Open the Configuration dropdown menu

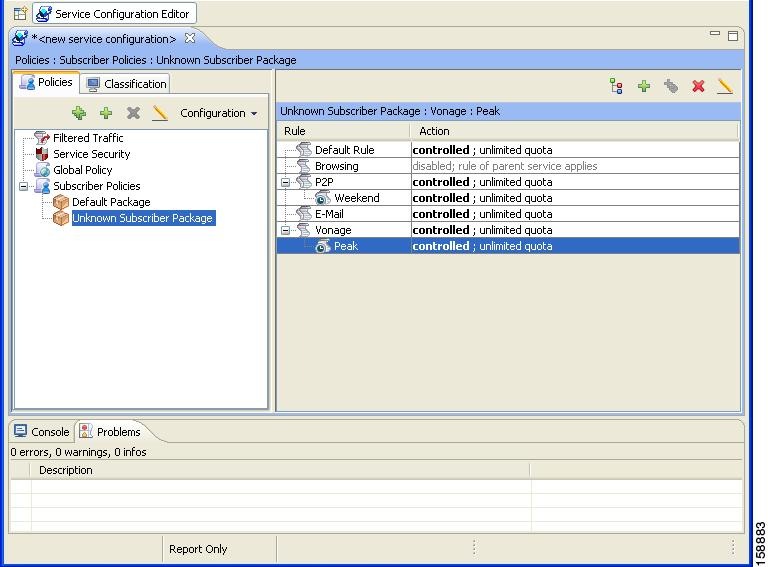pos(218,114)
